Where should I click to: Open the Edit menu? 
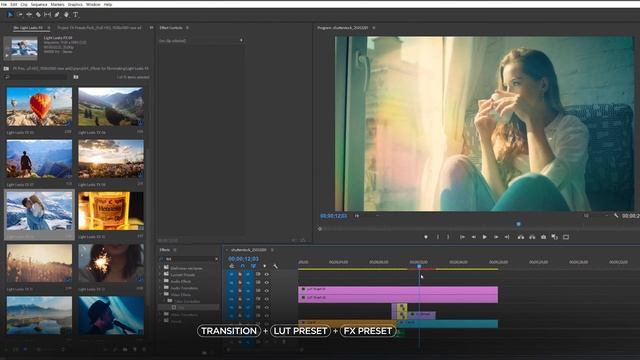pyautogui.click(x=14, y=4)
